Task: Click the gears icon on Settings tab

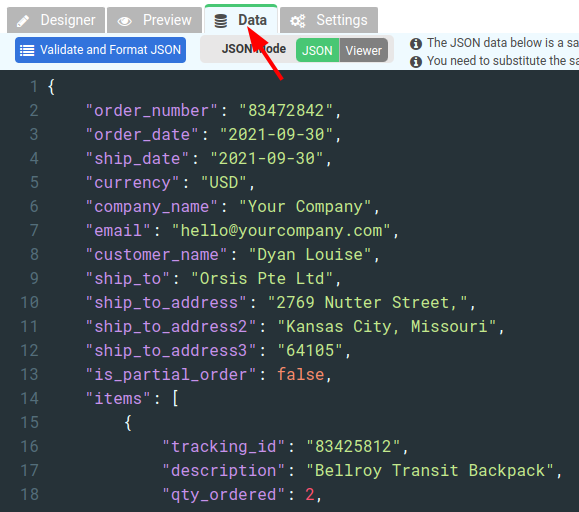Action: pyautogui.click(x=298, y=21)
